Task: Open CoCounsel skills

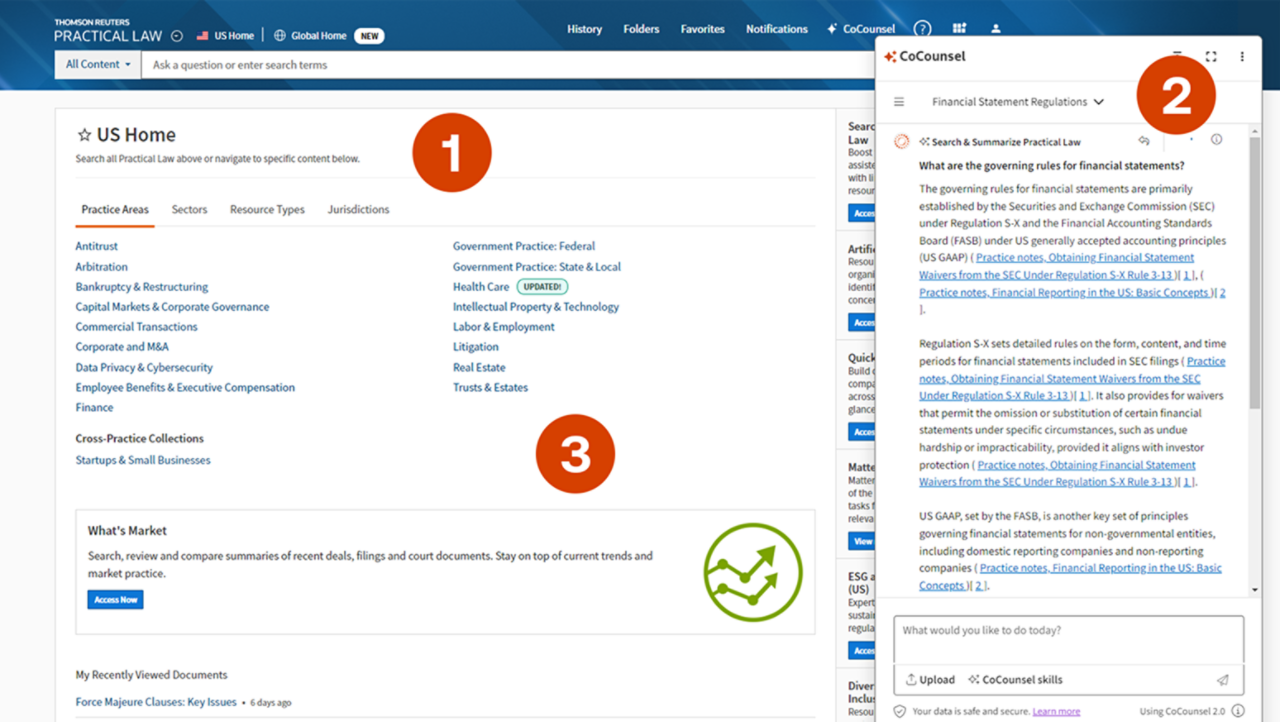Action: coord(1015,680)
